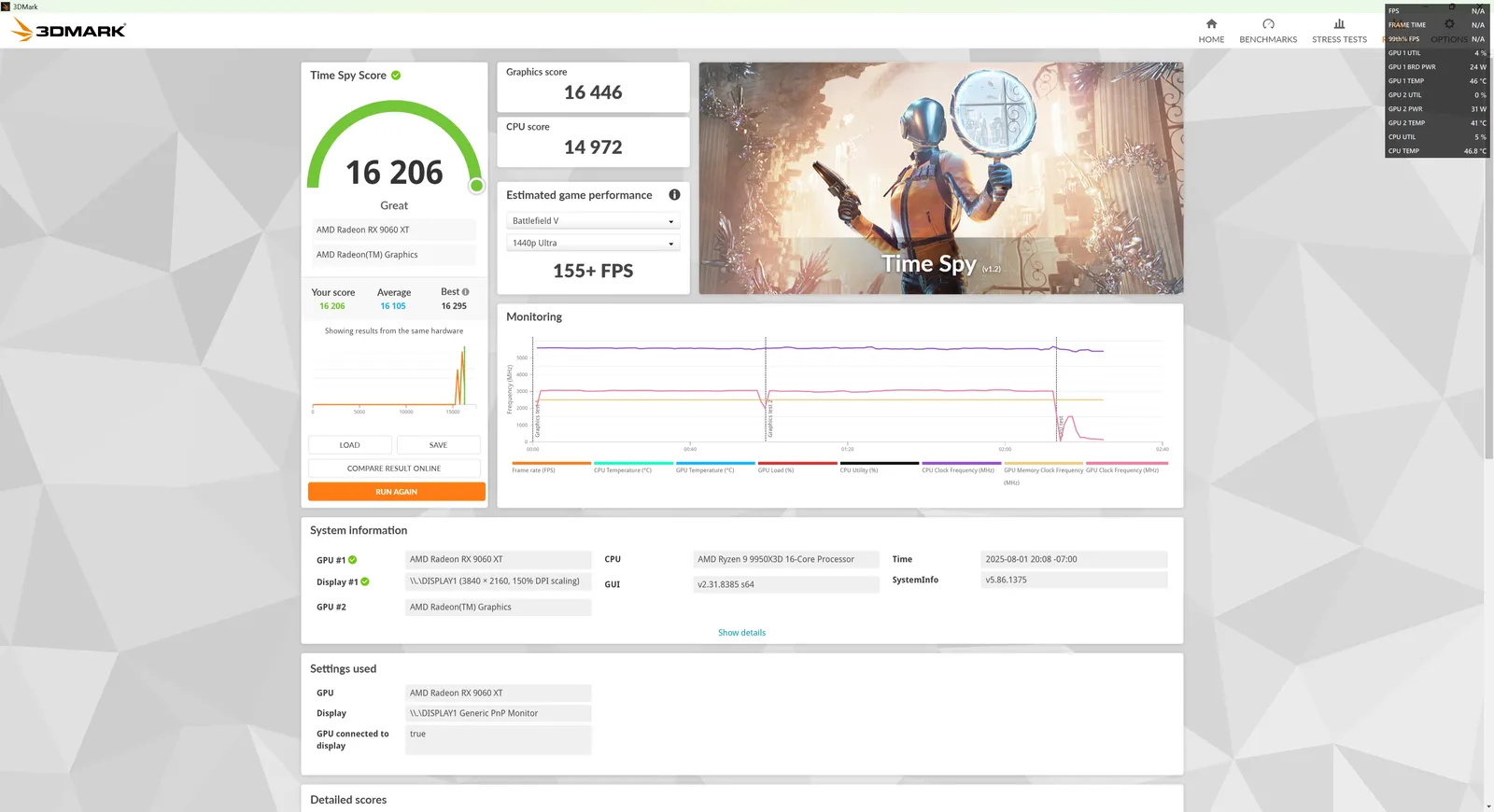This screenshot has width=1494, height=812.
Task: Click the 3DMark logo
Action: (68, 30)
